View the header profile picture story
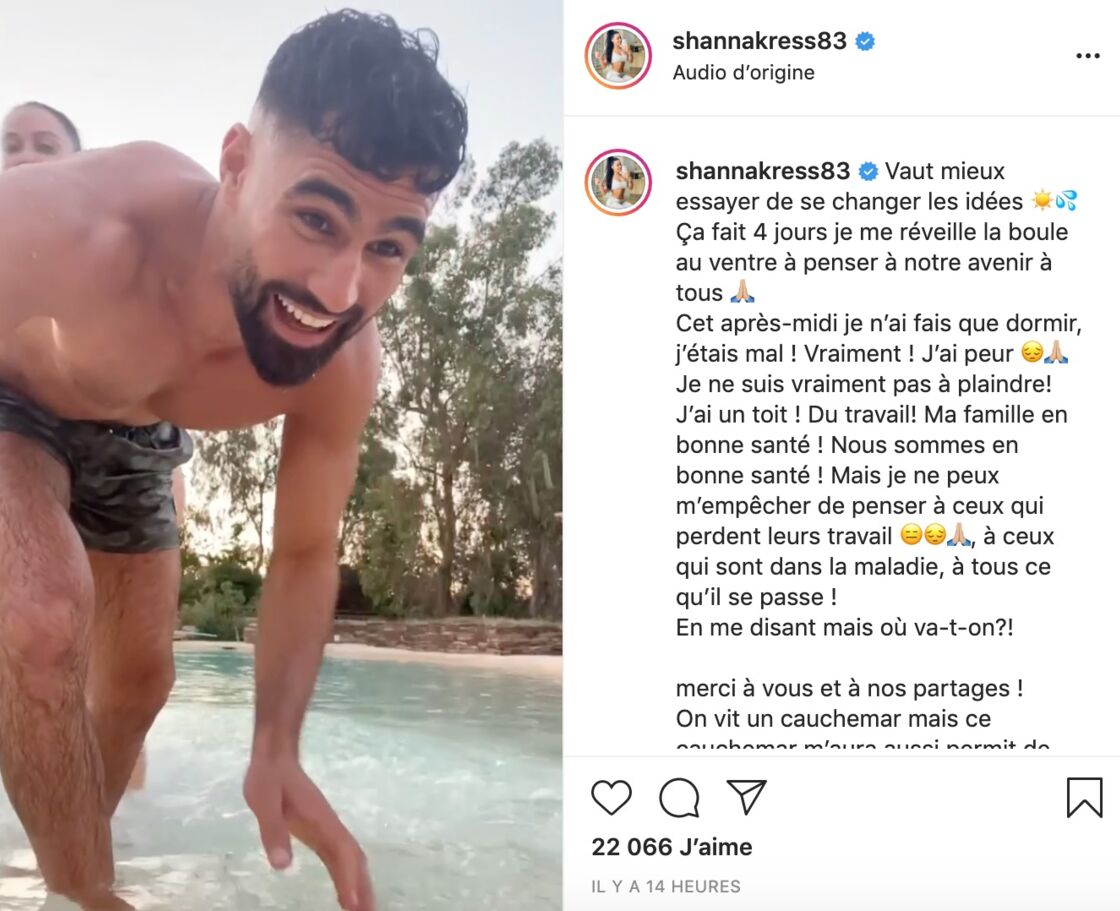Screen dimensions: 1120x911 point(619,56)
